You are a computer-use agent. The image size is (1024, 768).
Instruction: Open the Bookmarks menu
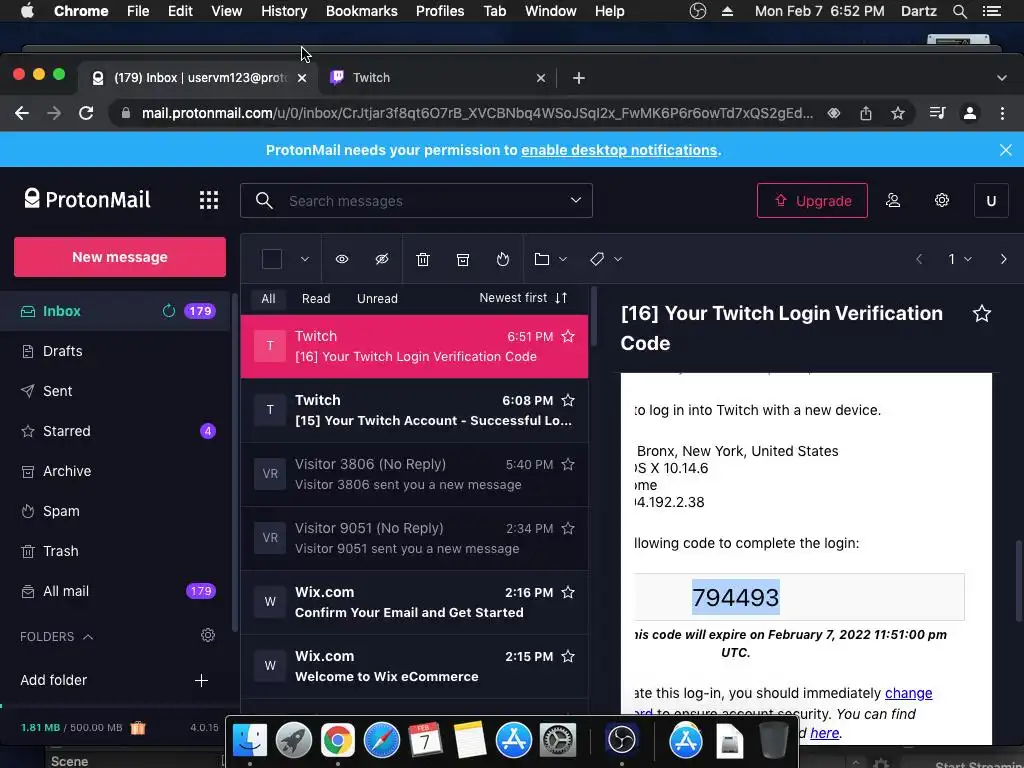pos(361,11)
